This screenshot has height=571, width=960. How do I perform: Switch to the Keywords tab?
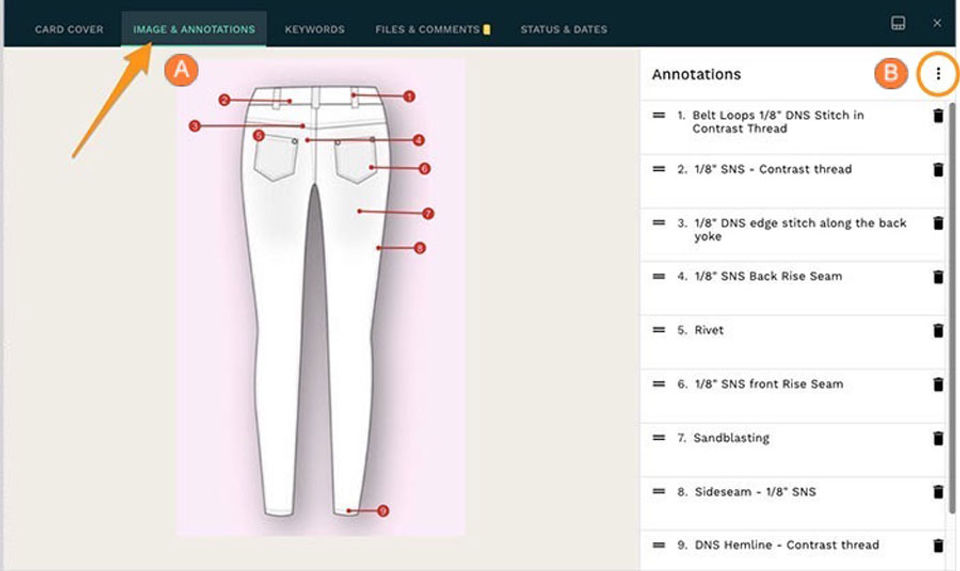[314, 29]
